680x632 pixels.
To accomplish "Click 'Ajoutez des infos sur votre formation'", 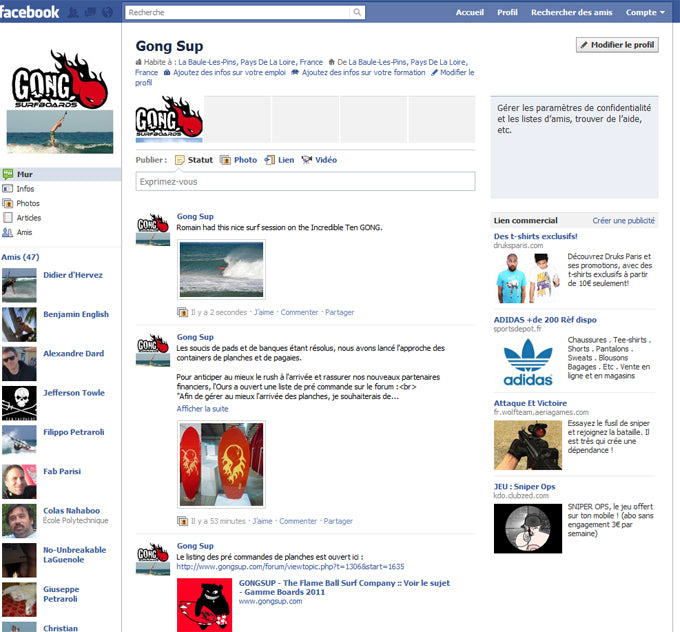I will click(x=363, y=72).
